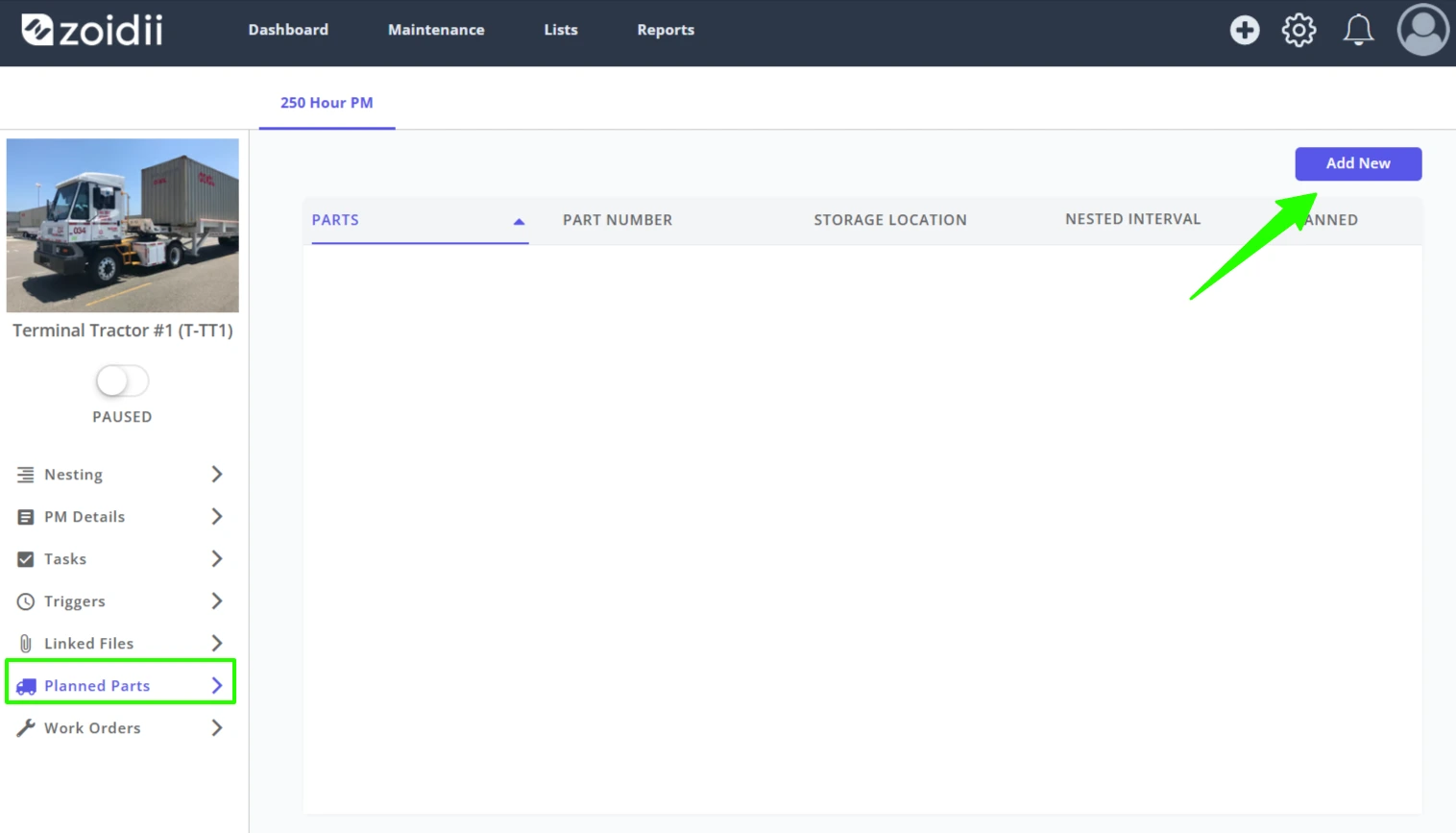
Task: Expand the Triggers chevron
Action: (x=217, y=601)
